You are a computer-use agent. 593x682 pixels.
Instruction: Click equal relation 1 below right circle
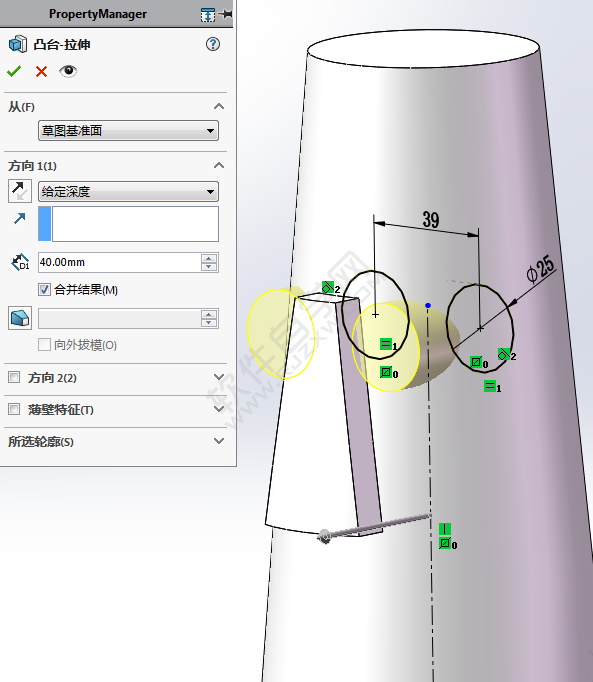click(490, 386)
